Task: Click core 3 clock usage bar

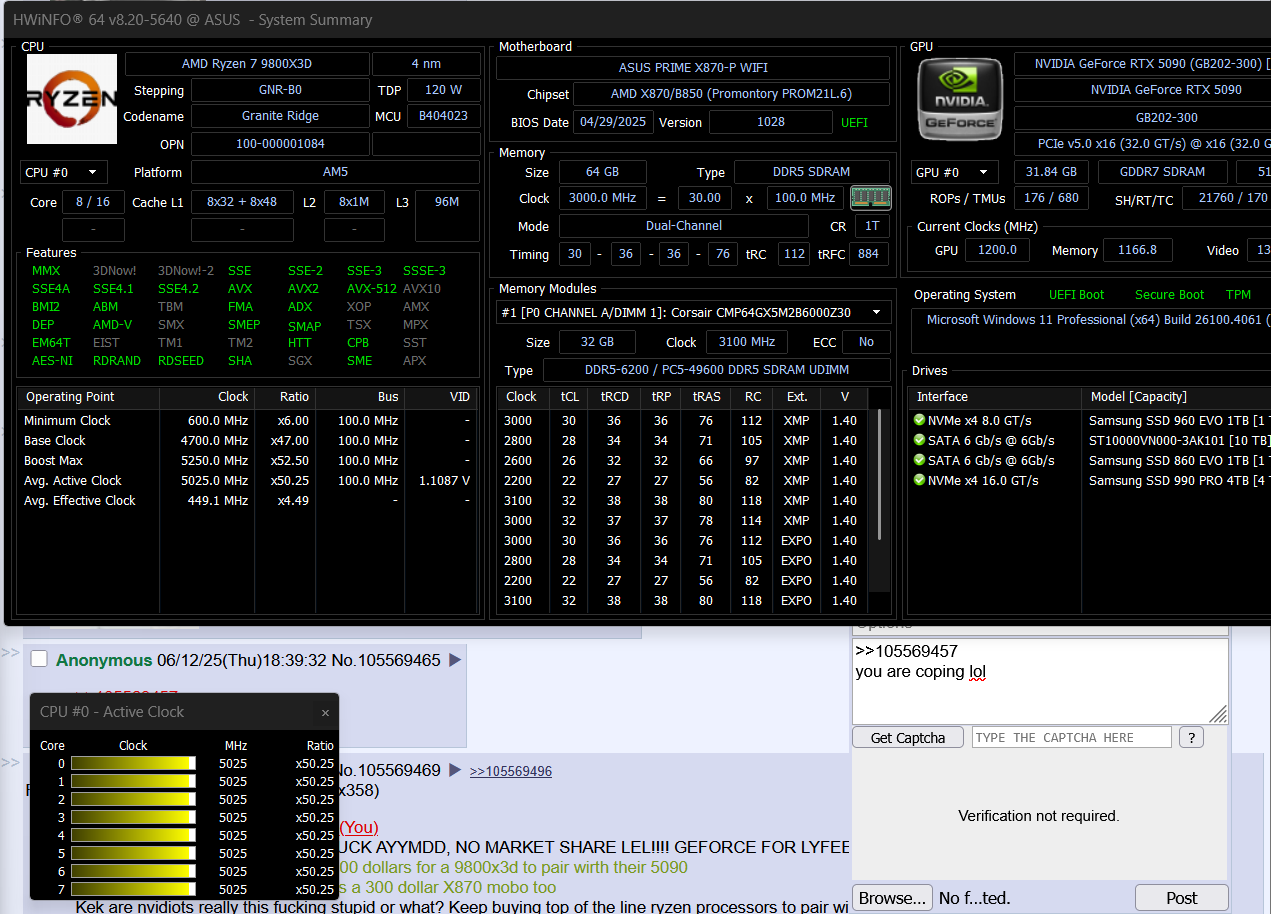Action: 133,818
